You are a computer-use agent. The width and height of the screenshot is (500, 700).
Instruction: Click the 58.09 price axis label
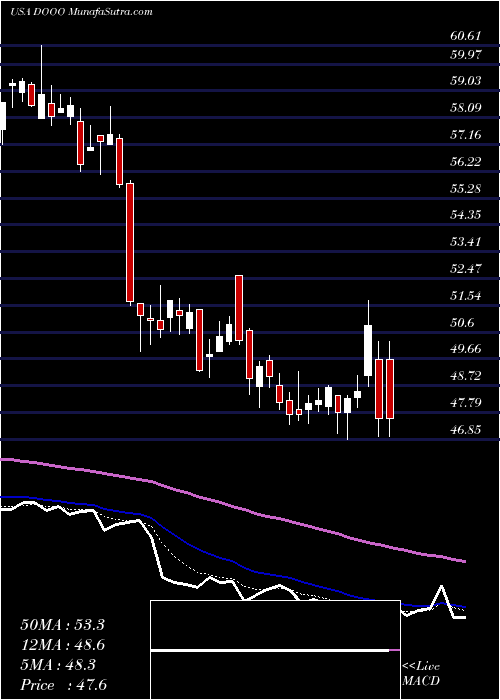pyautogui.click(x=464, y=108)
